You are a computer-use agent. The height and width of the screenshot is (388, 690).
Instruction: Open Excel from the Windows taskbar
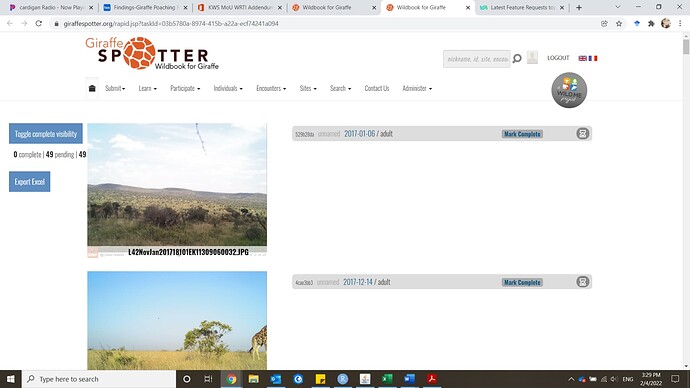[x=387, y=379]
